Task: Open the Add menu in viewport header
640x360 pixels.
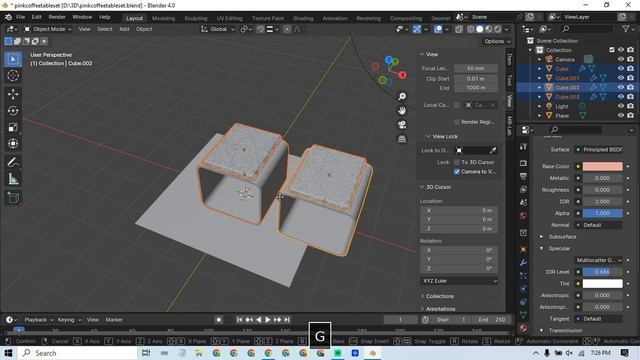Action: click(x=124, y=29)
